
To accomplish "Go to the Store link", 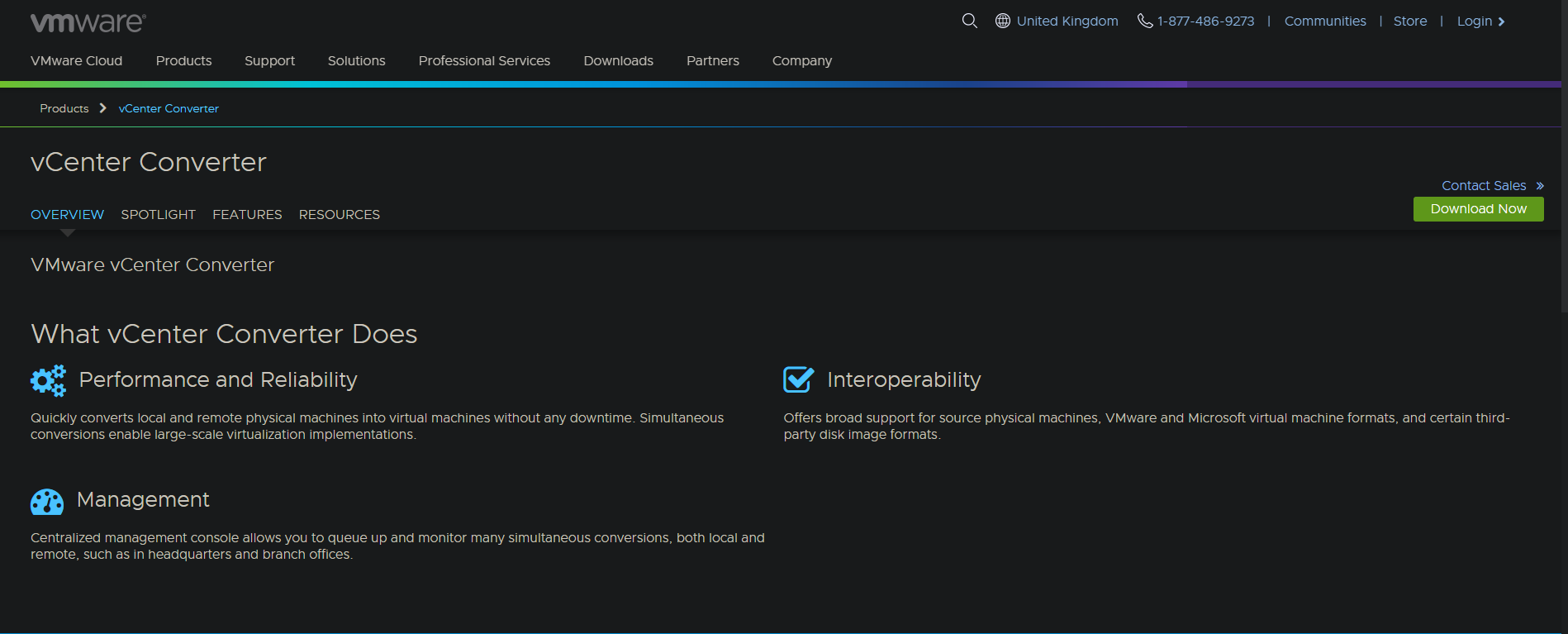I will pyautogui.click(x=1410, y=21).
